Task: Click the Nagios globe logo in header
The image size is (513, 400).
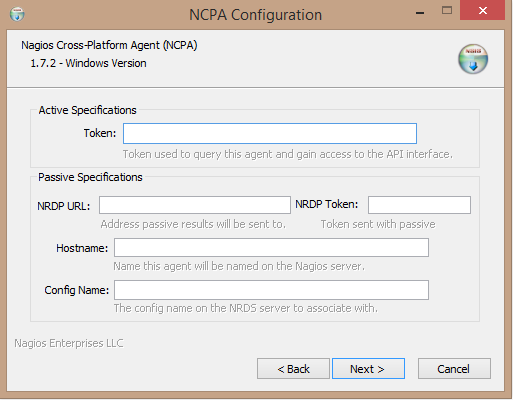Action: [x=473, y=59]
